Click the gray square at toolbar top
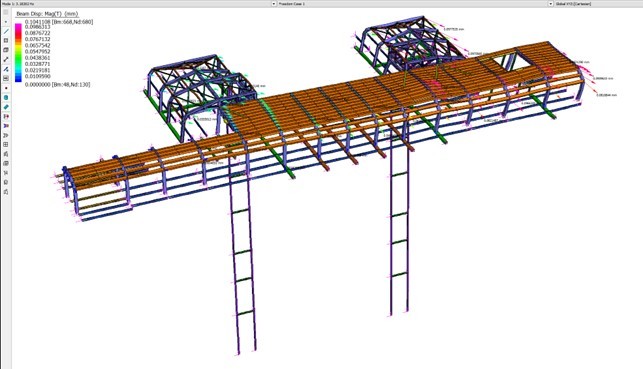Screen dimensions: 643x369 pyautogui.click(x=6, y=12)
